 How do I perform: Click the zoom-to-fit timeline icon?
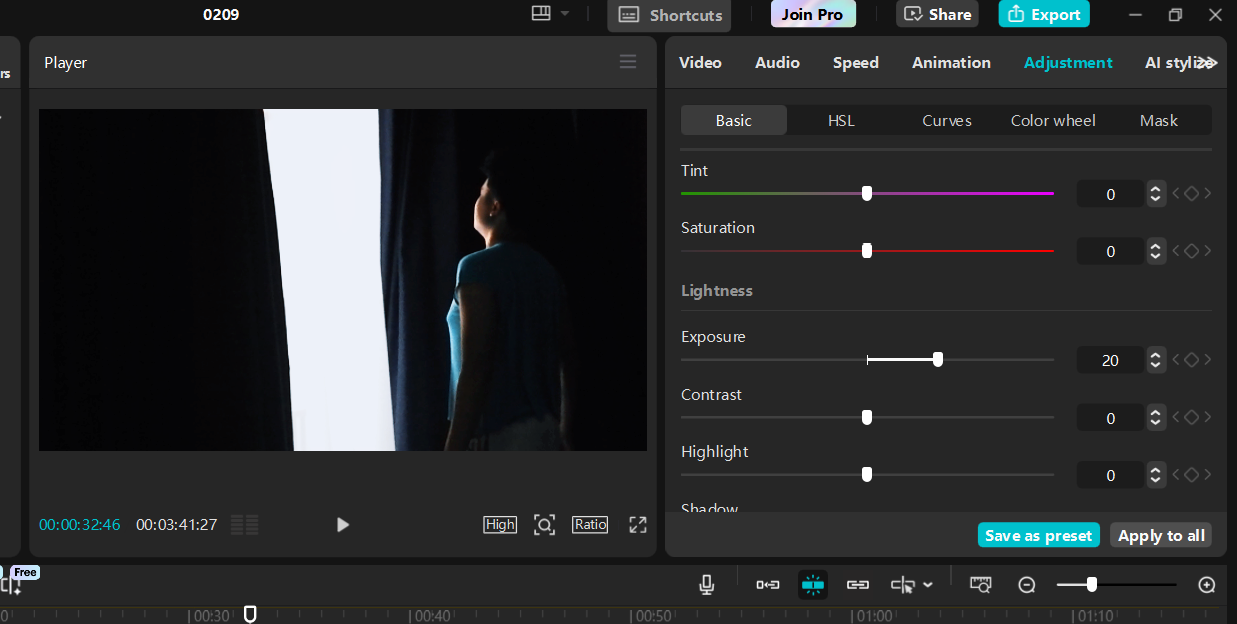tap(980, 585)
